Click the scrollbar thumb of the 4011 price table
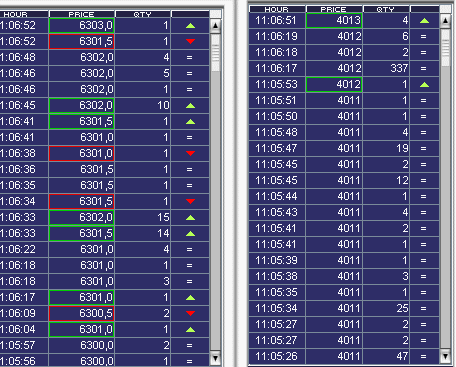 click(x=445, y=48)
